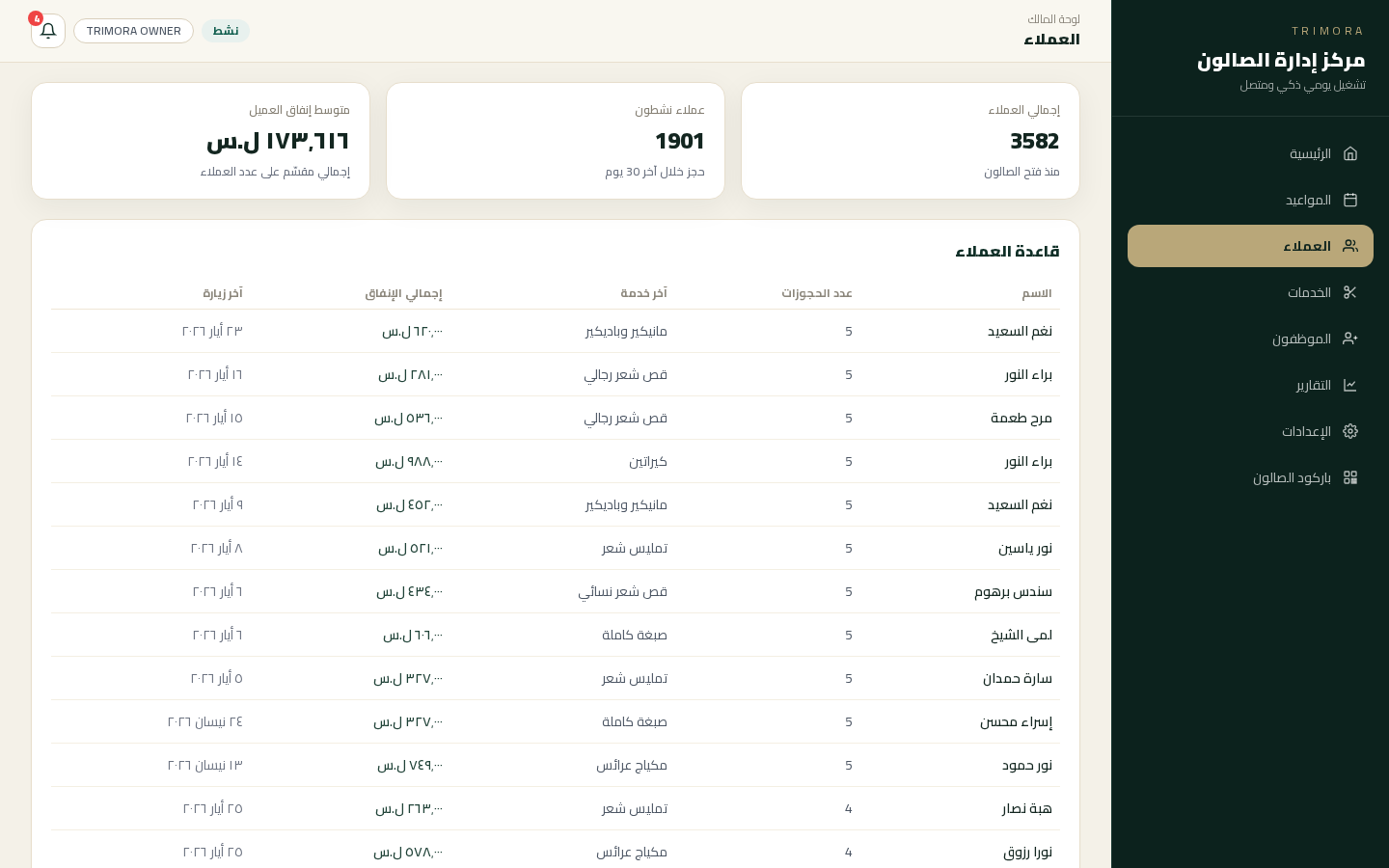The height and width of the screenshot is (868, 1389).
Task: Select براء النور in the كيراتين row
Action: pos(1028,461)
